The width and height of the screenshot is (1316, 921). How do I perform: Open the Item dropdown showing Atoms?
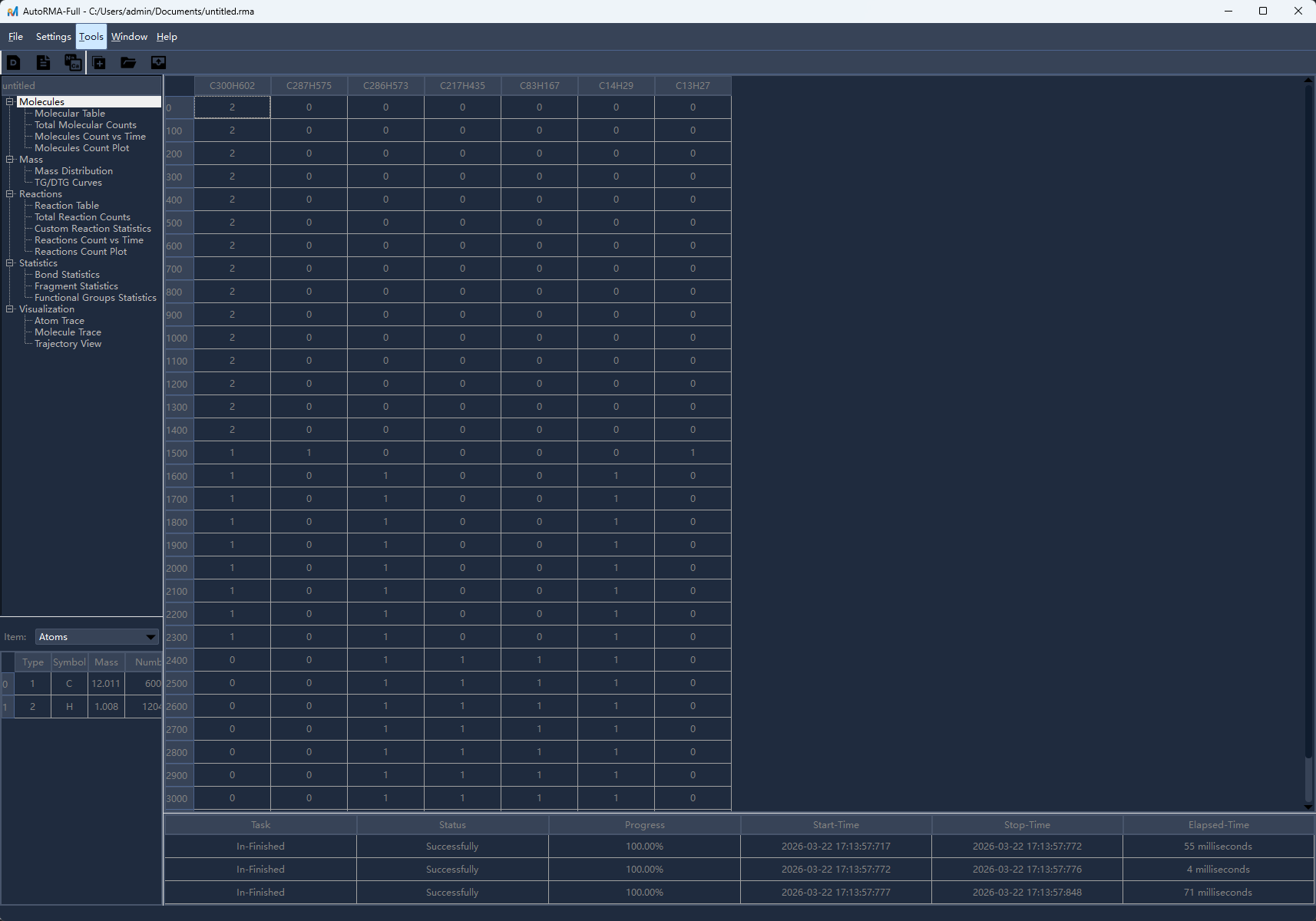click(x=97, y=637)
